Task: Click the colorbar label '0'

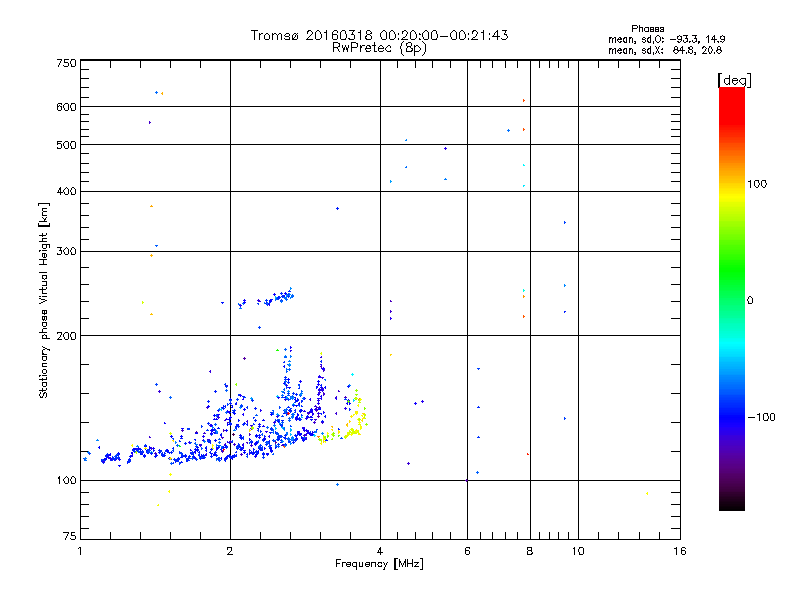Action: coord(750,301)
